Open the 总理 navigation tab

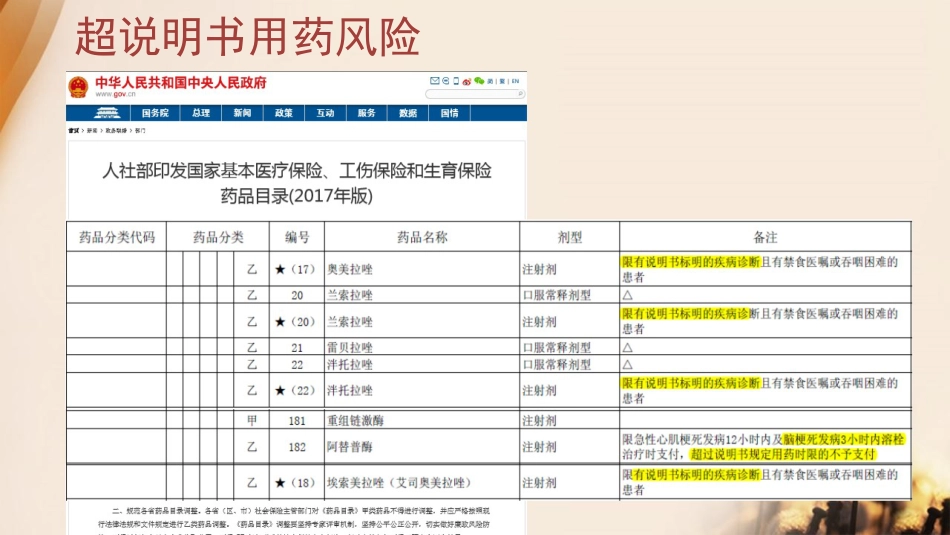pos(201,113)
